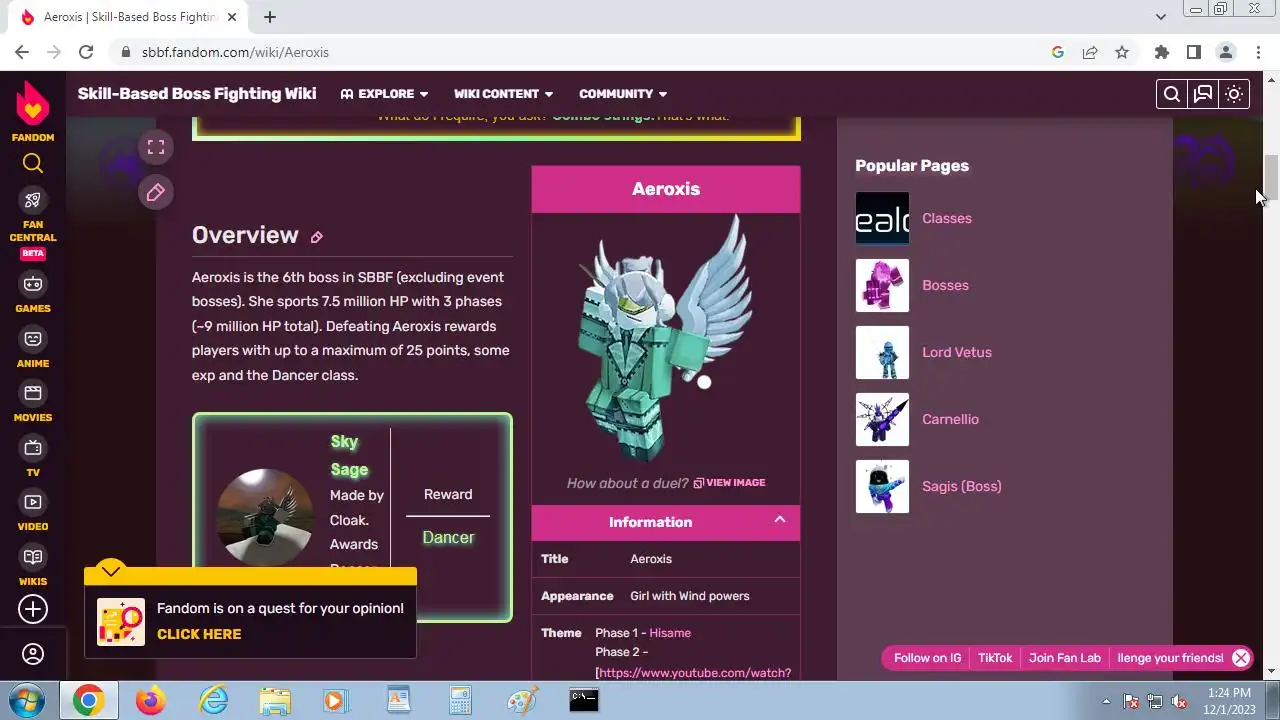Click the start-a-wiki plus icon
Viewport: 1280px width, 720px height.
(33, 608)
